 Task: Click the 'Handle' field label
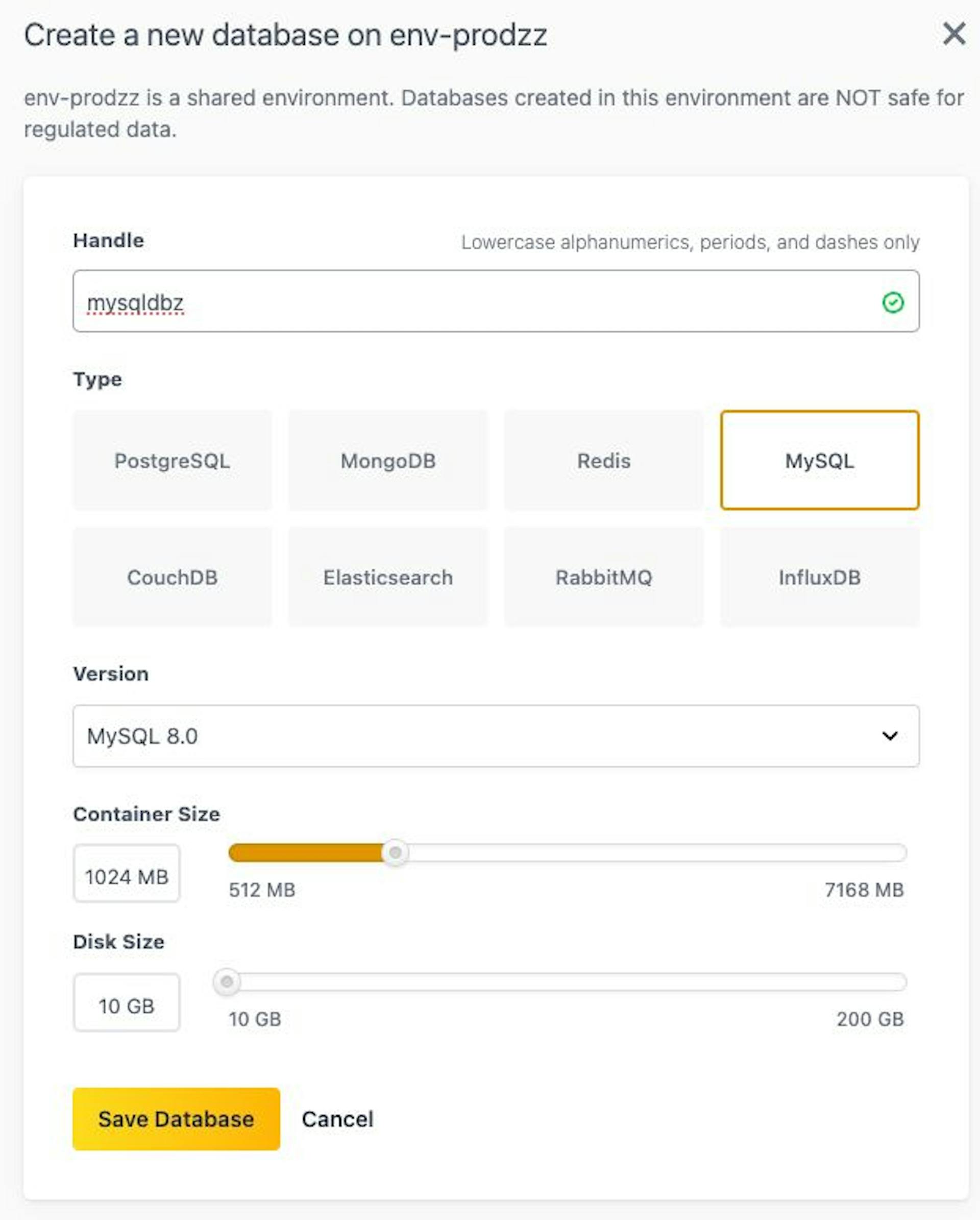[x=109, y=241]
